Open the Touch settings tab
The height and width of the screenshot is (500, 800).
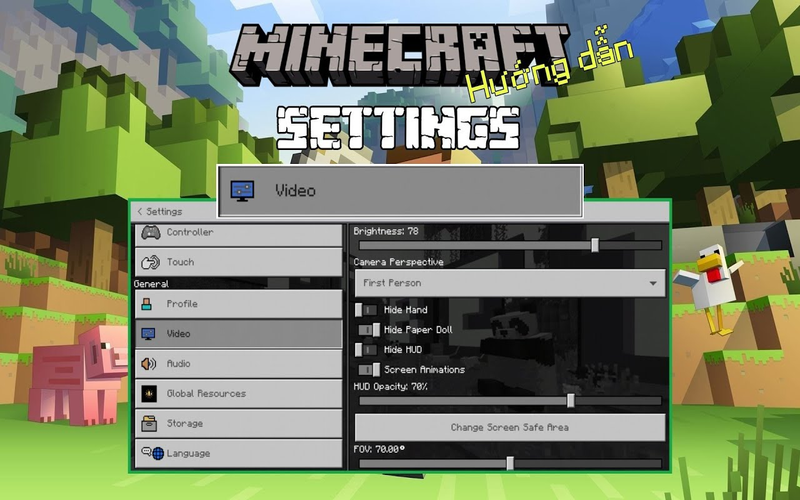pos(238,262)
